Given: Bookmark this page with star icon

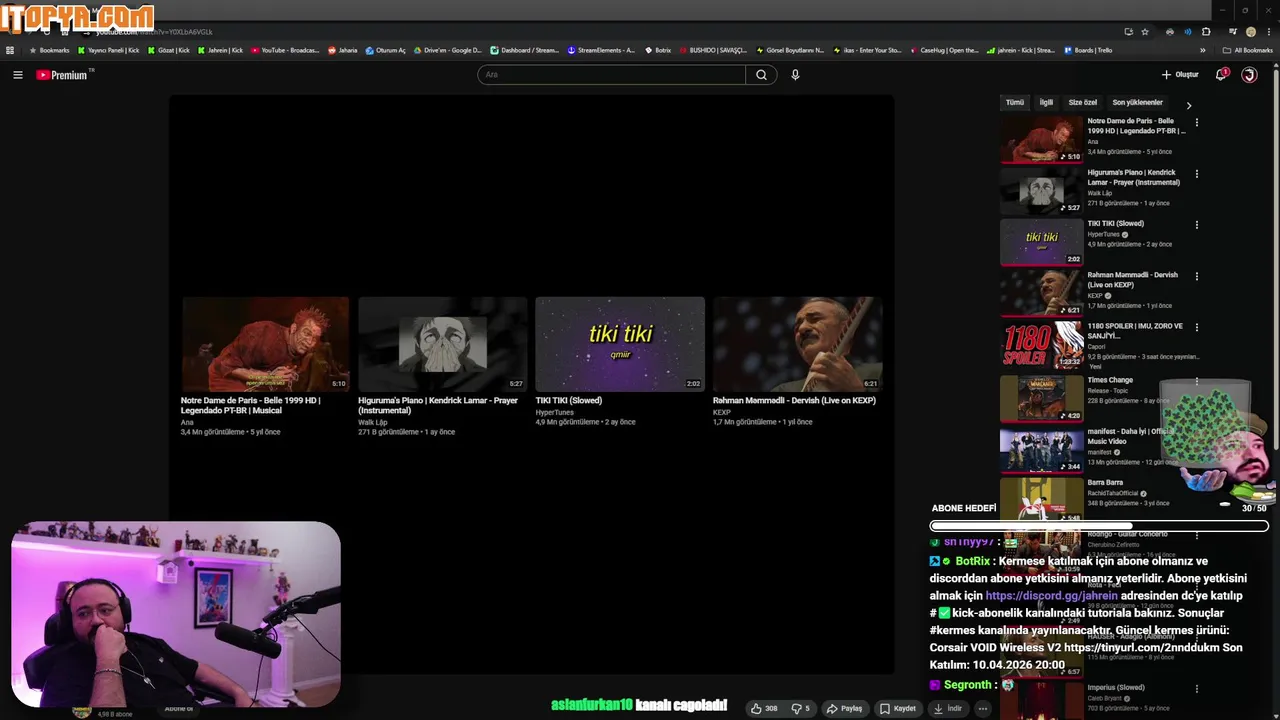Looking at the screenshot, I should coord(1145,32).
